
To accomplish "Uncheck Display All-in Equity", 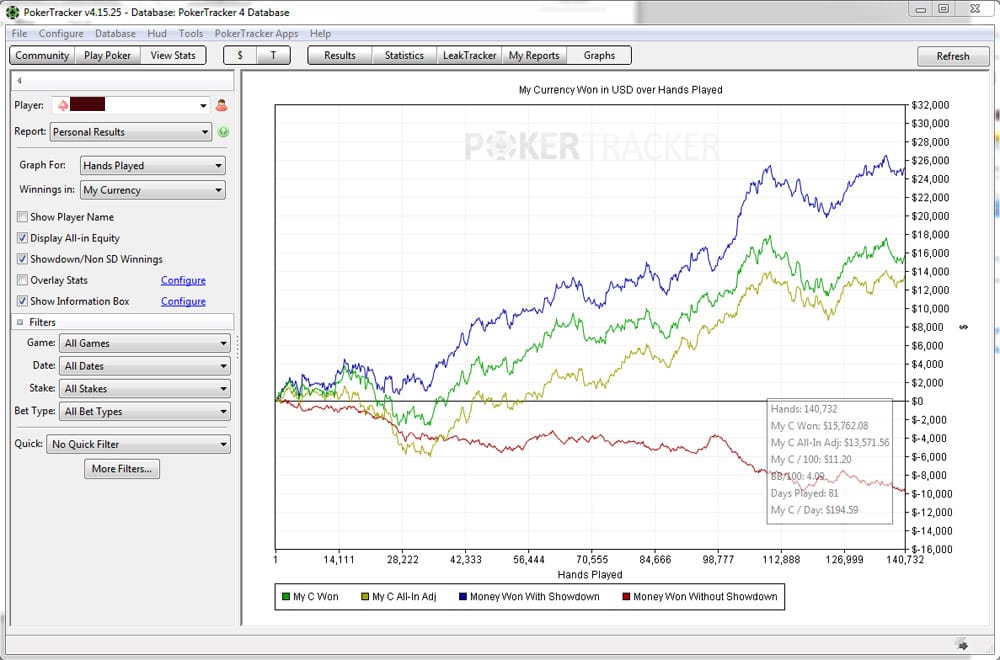I will [x=22, y=238].
